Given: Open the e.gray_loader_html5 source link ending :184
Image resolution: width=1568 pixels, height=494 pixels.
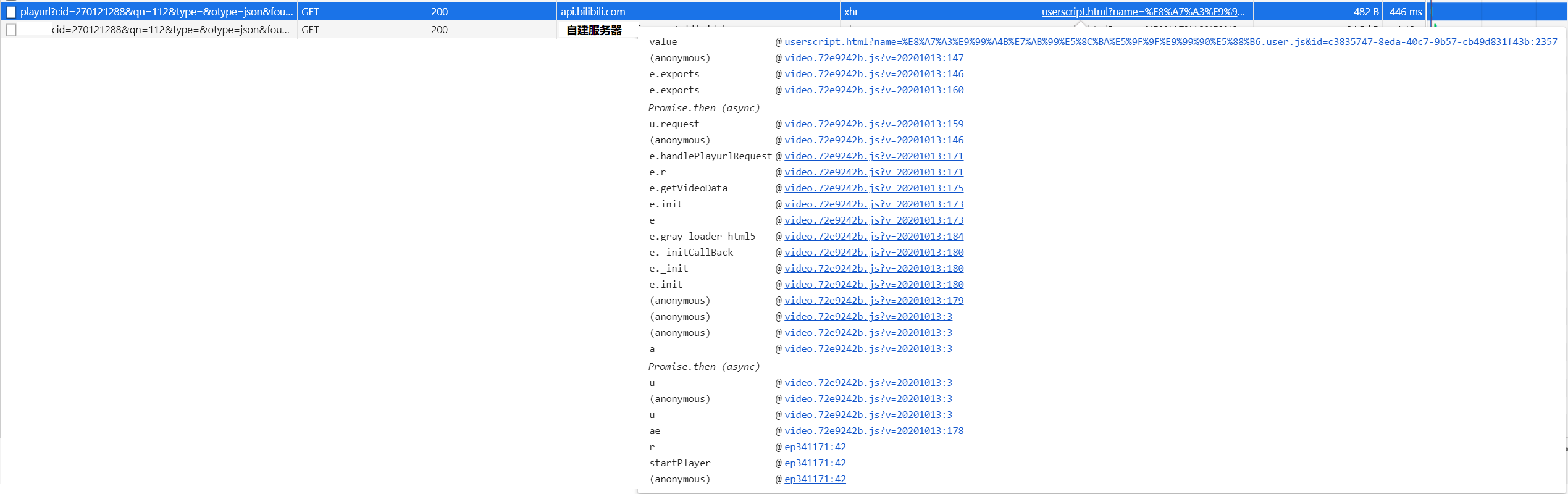Looking at the screenshot, I should [x=874, y=236].
